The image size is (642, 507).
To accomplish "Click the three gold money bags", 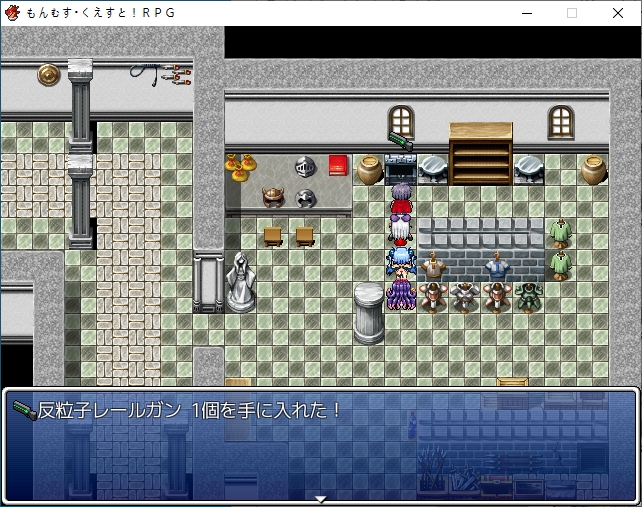I will [241, 167].
